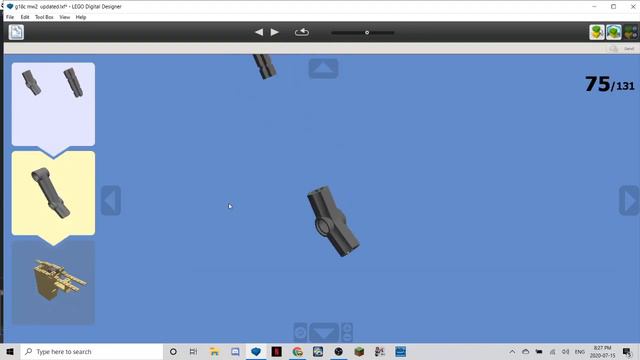Open Chrome from the taskbar
Viewport: 640px width, 360px height.
tap(298, 351)
